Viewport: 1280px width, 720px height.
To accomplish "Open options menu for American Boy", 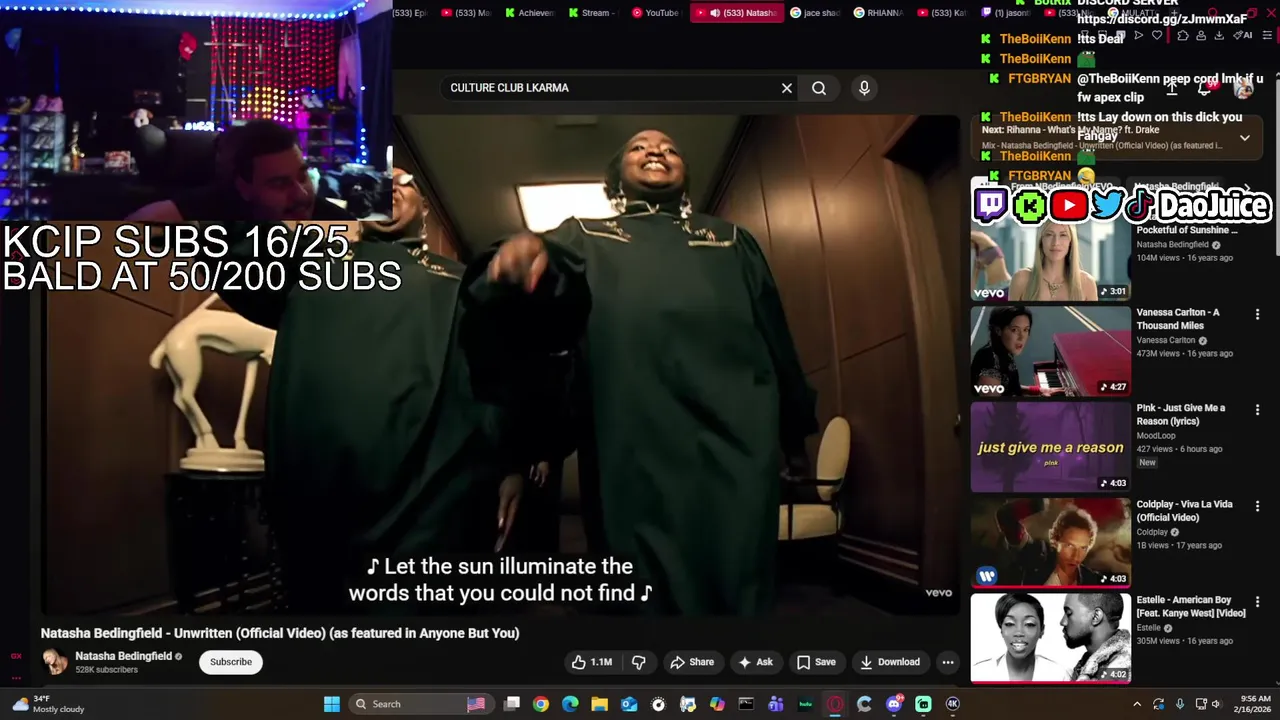I will click(1257, 602).
